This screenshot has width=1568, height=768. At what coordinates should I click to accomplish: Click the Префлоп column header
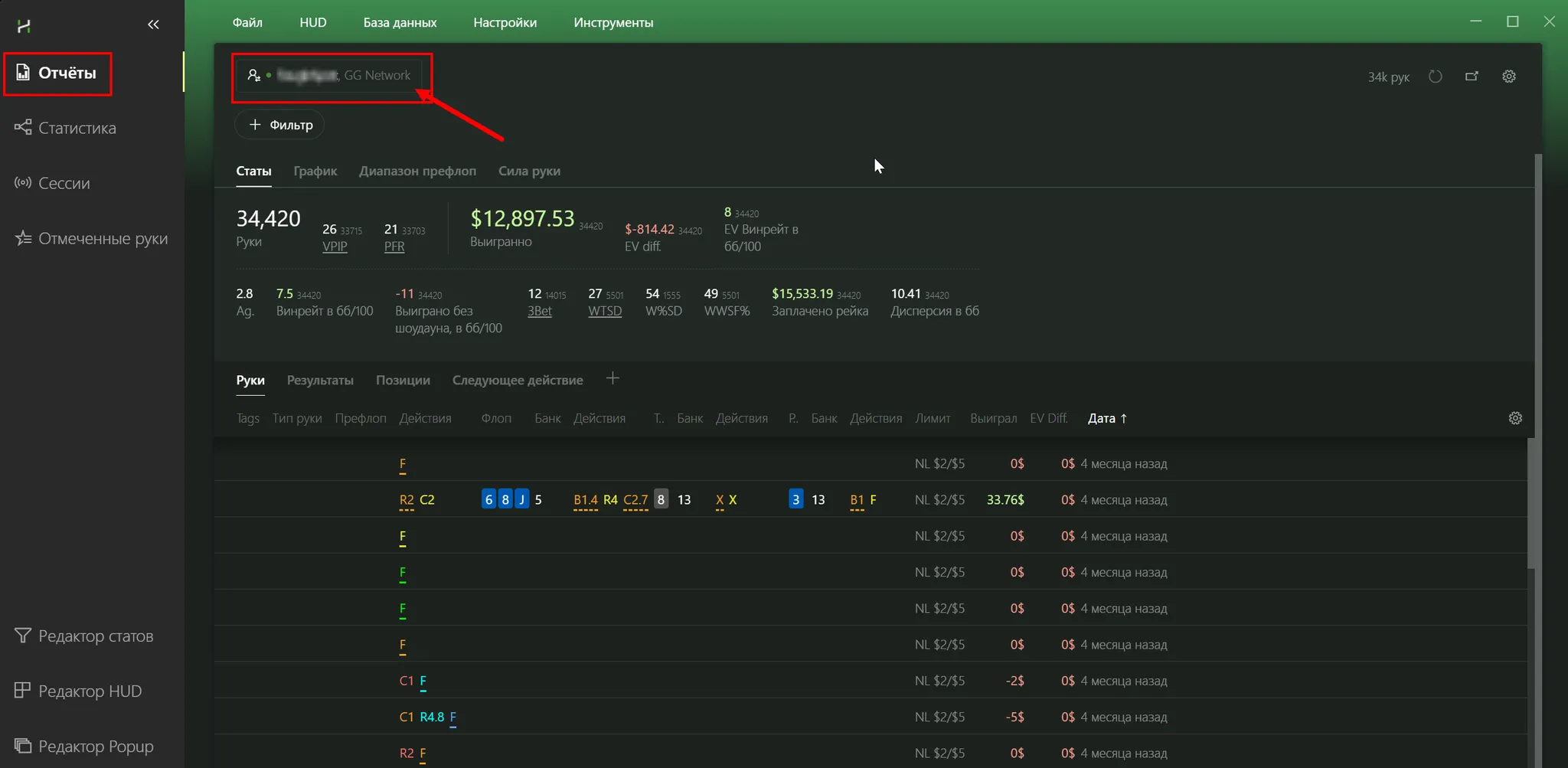tap(361, 418)
